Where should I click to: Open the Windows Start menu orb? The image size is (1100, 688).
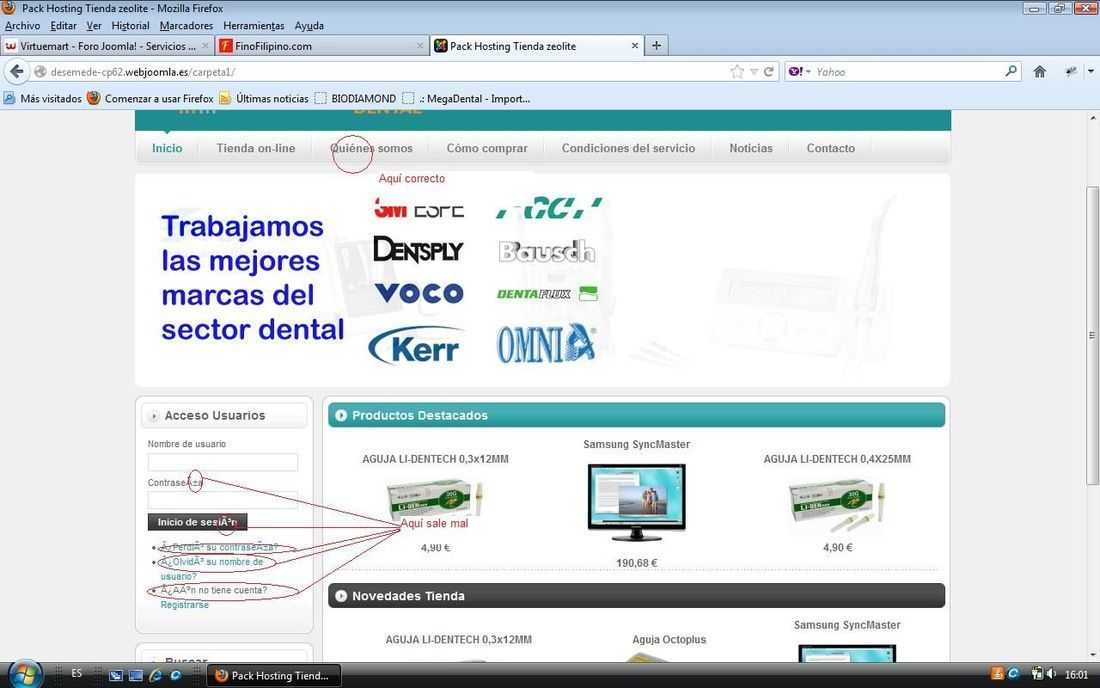pos(25,675)
